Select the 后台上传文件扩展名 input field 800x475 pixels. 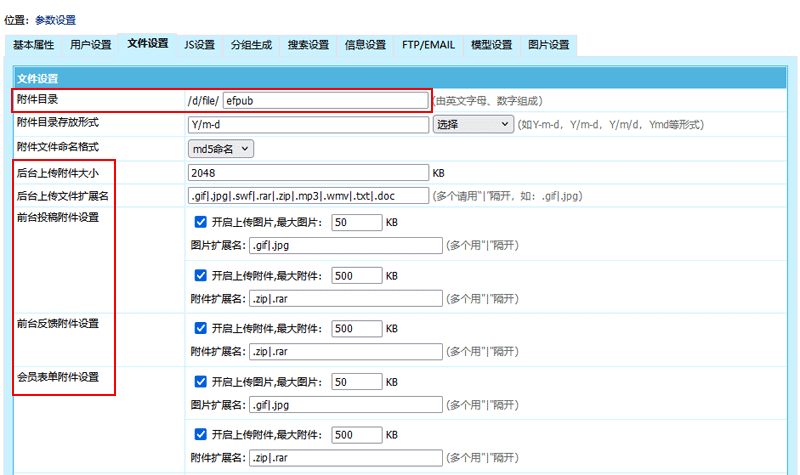pyautogui.click(x=308, y=195)
